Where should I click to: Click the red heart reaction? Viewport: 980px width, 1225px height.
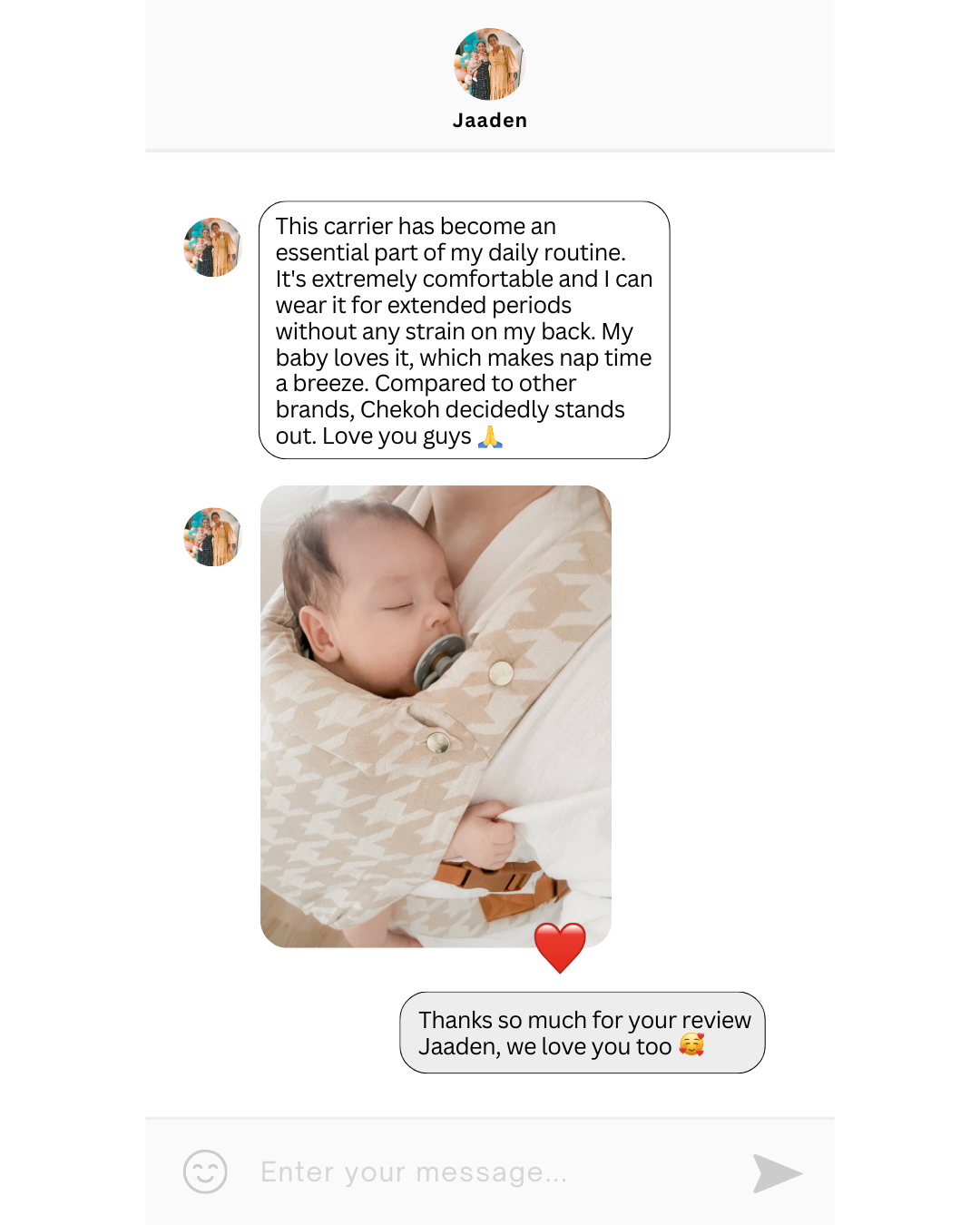(560, 948)
